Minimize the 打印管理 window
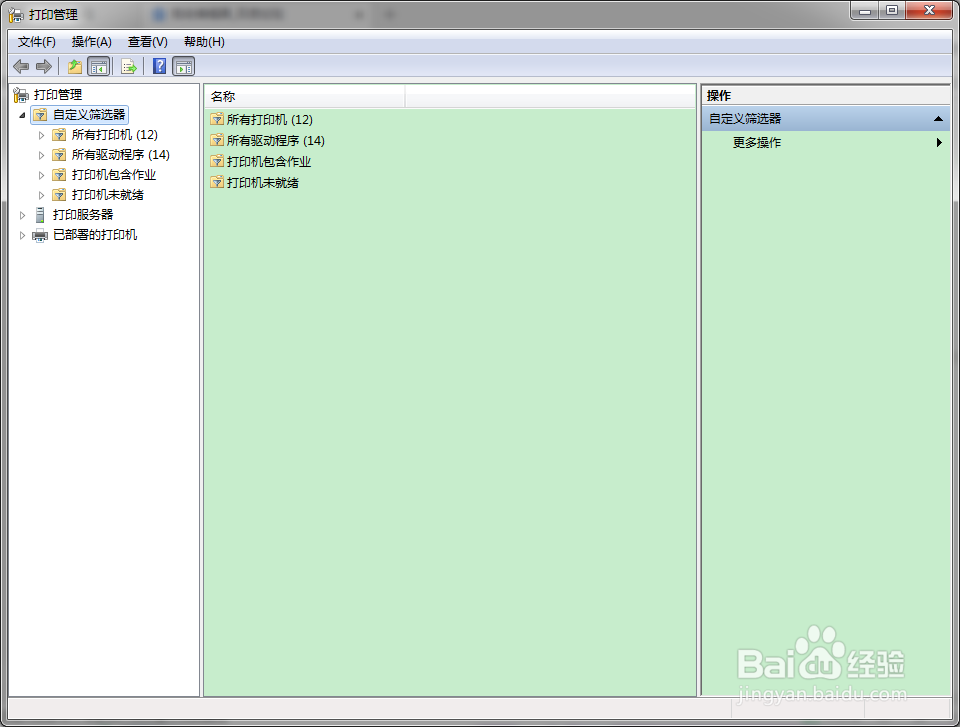This screenshot has height=727, width=960. tap(865, 11)
